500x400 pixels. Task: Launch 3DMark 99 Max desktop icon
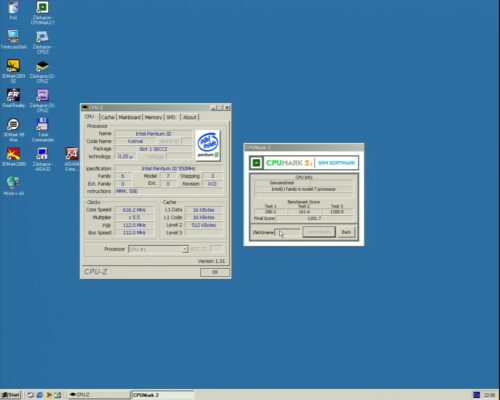click(13, 130)
